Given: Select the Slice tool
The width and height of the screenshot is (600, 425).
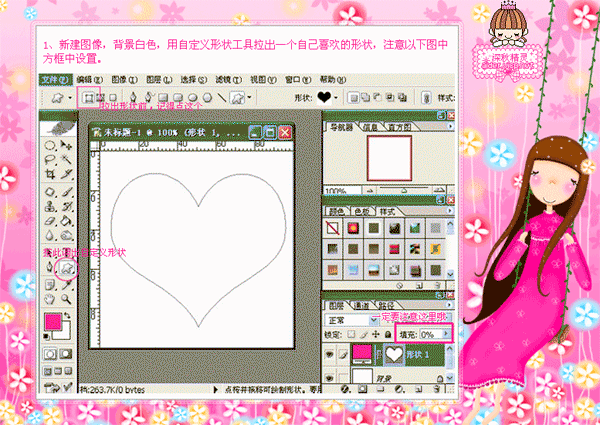Looking at the screenshot, I should click(67, 174).
